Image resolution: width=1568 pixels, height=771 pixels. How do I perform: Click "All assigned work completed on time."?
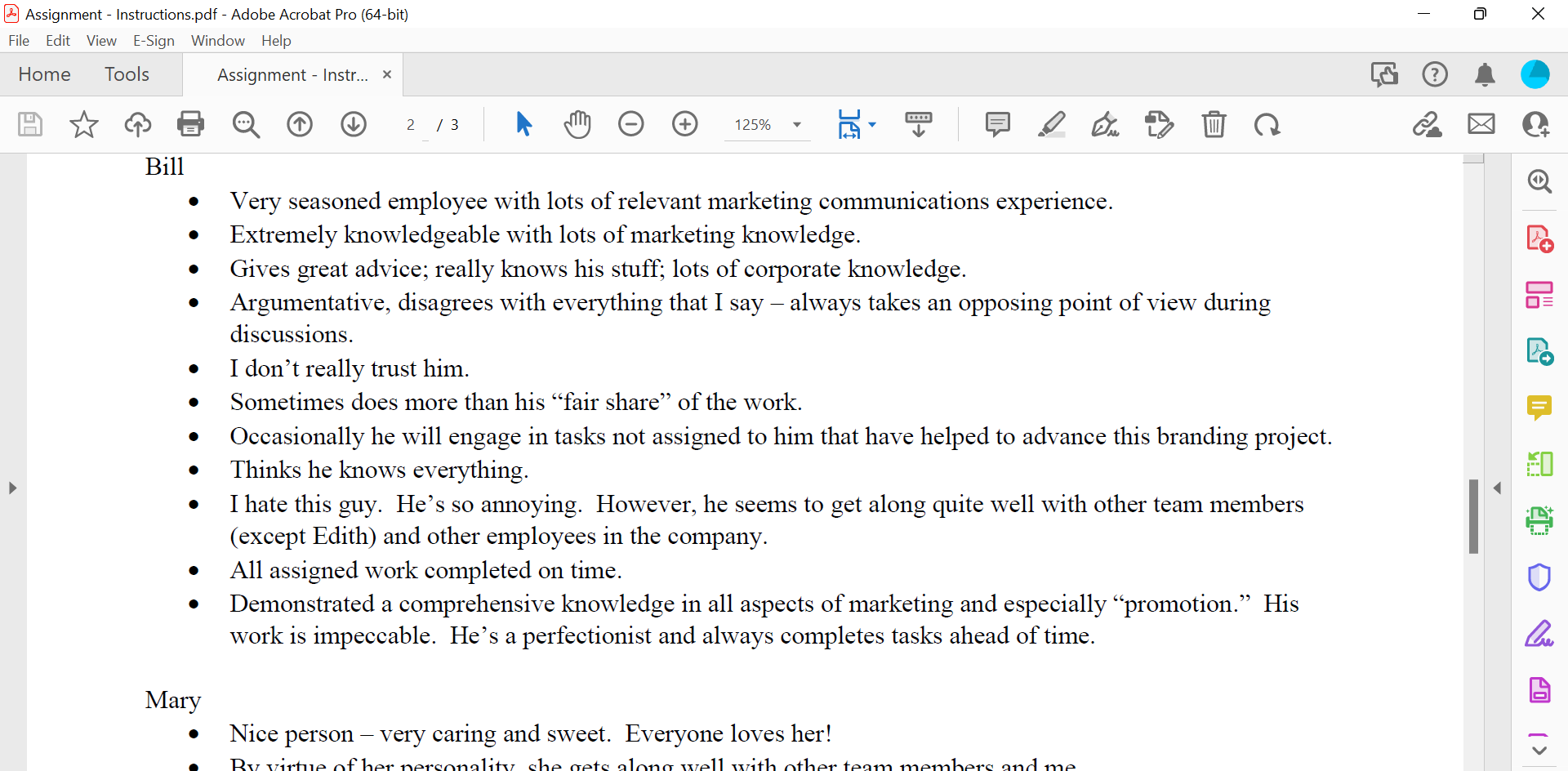point(425,570)
